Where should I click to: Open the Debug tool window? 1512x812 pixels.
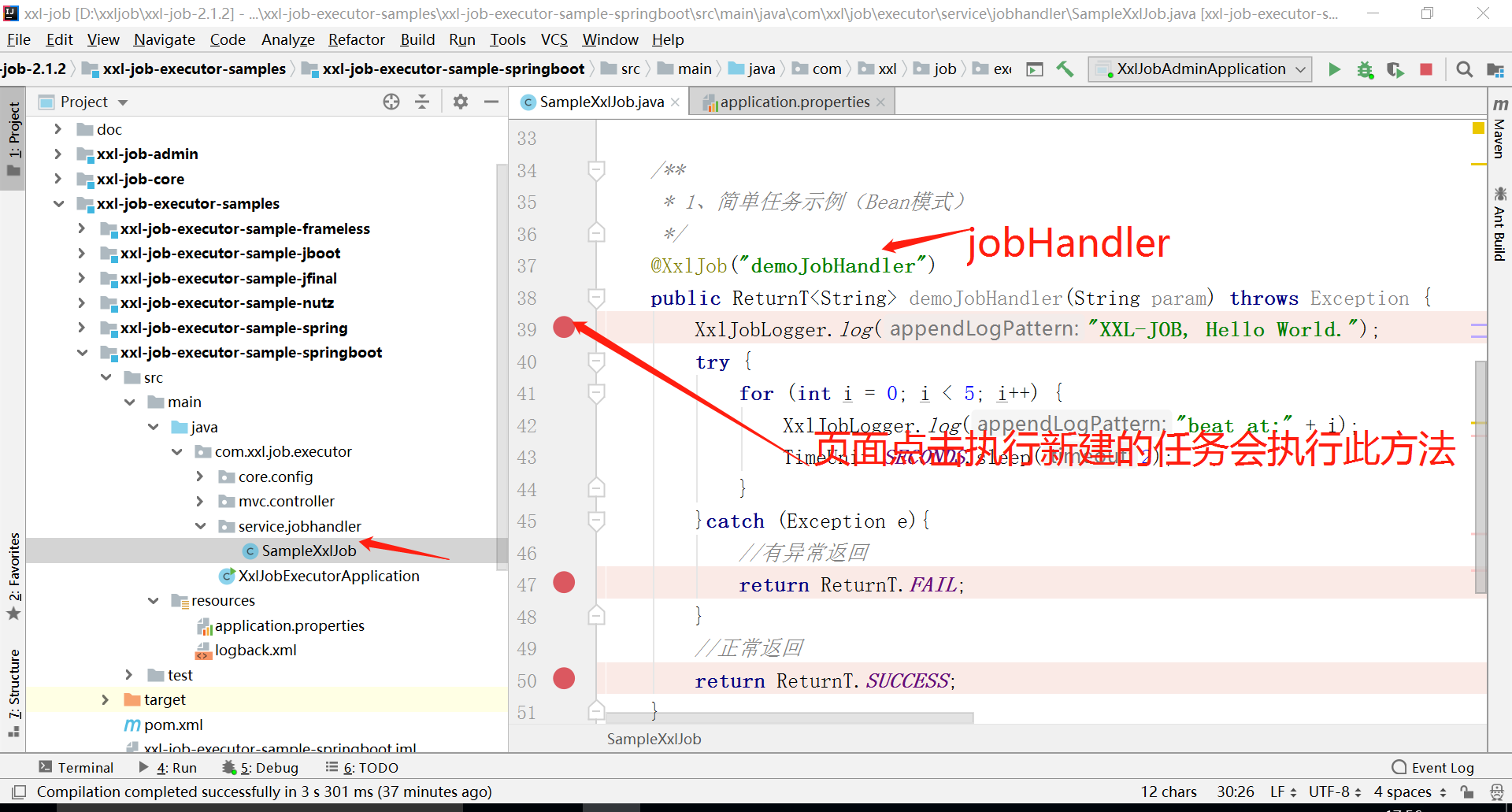[x=261, y=767]
